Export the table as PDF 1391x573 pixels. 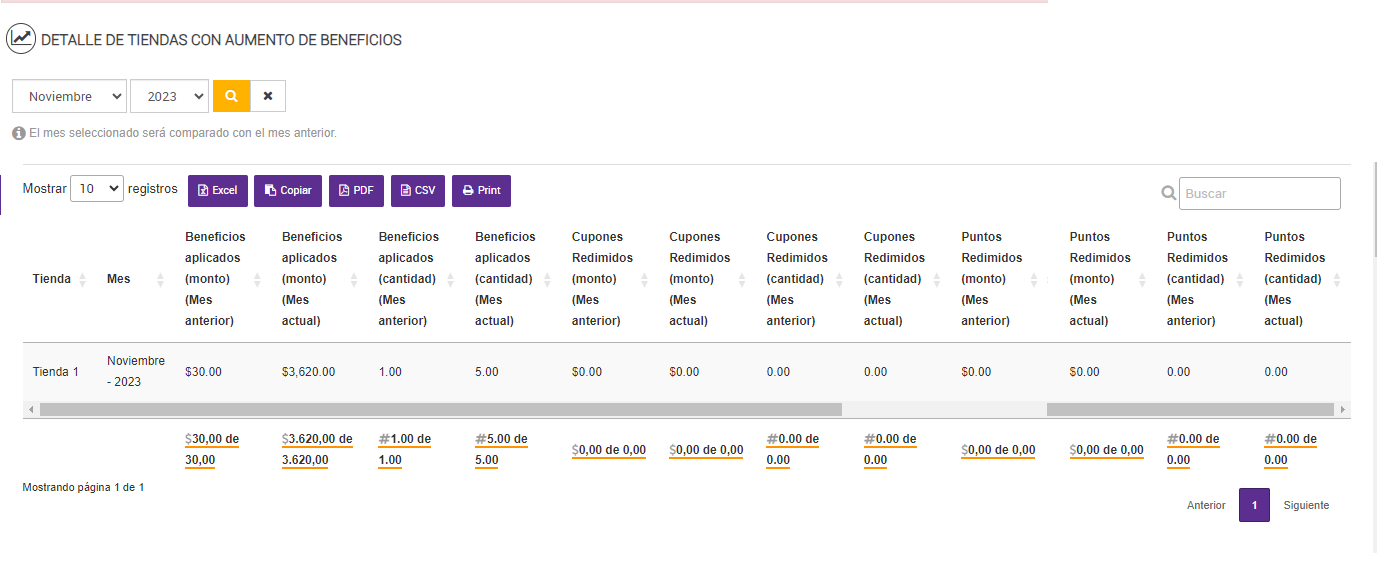356,191
